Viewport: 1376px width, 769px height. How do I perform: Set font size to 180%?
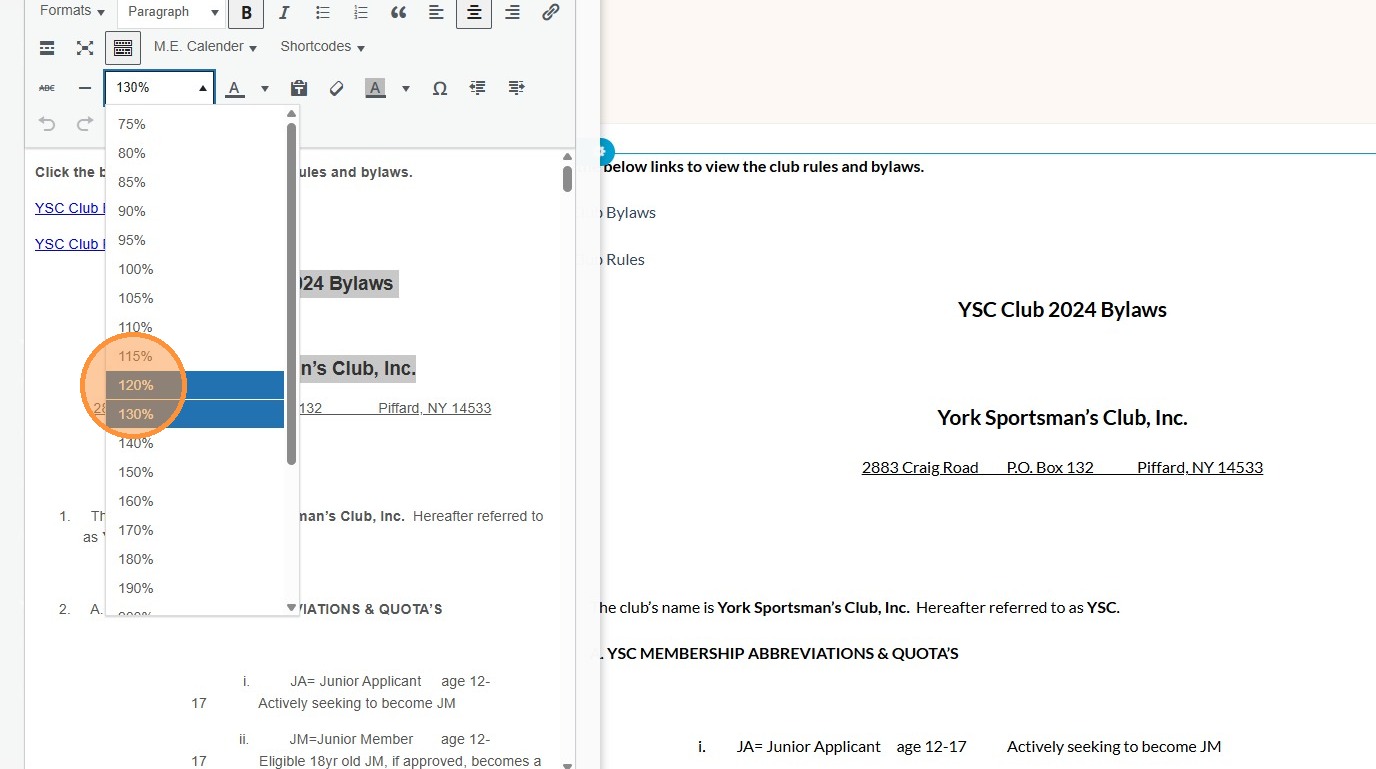tap(195, 559)
